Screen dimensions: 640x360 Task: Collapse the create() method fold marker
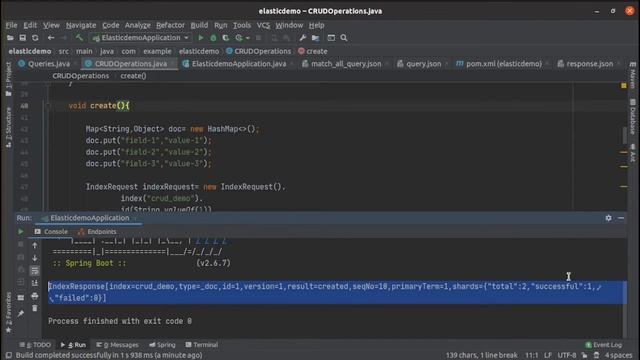pyautogui.click(x=48, y=106)
